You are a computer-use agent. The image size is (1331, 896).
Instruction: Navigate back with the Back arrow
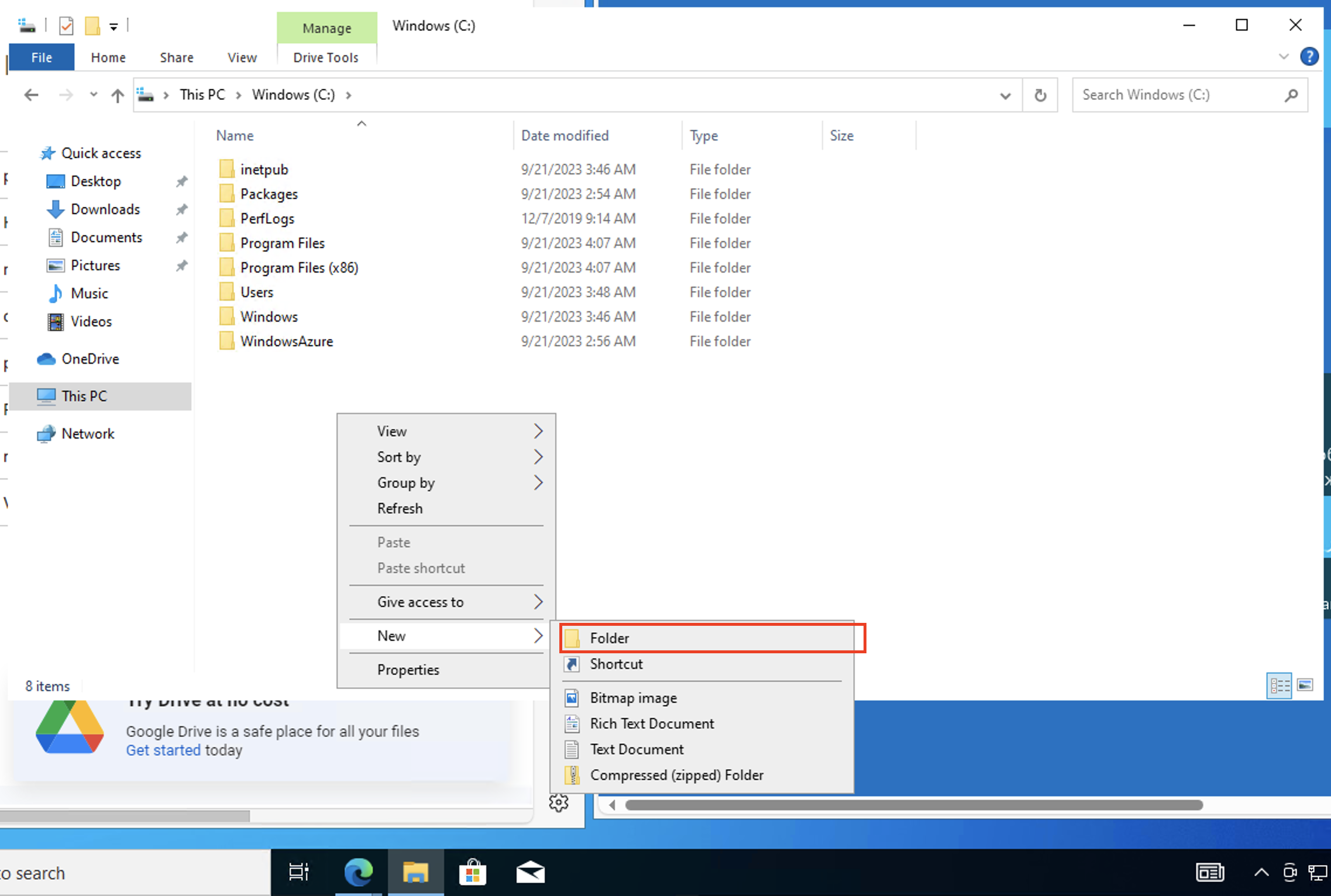click(x=32, y=95)
